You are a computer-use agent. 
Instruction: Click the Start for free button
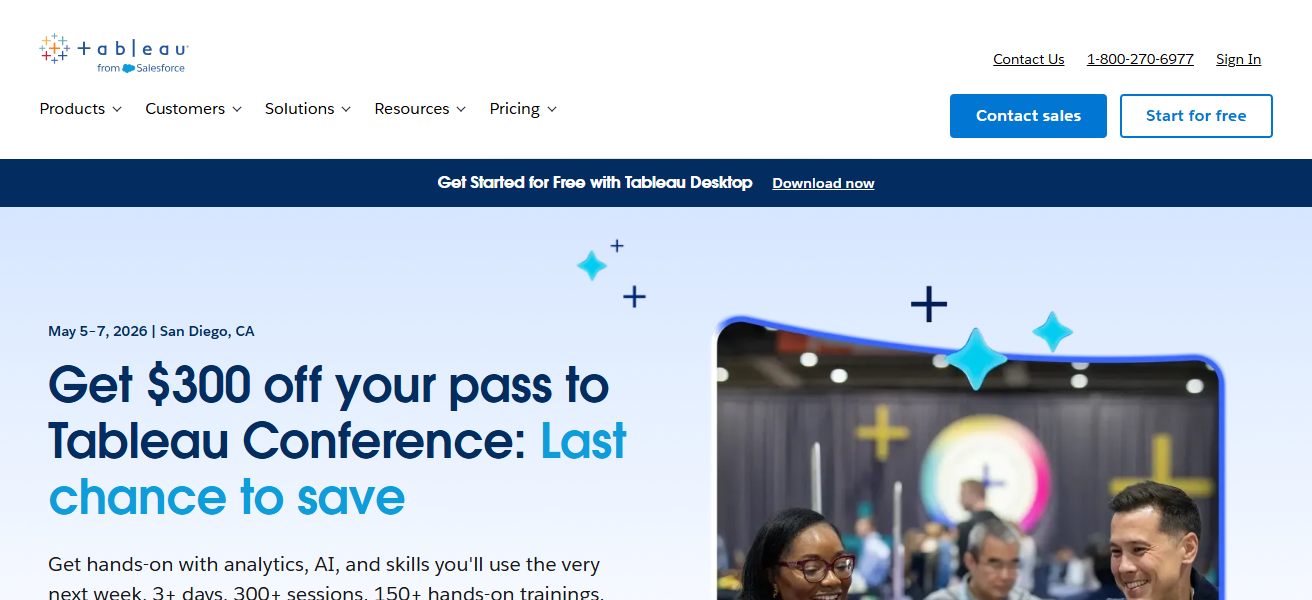(x=1196, y=116)
